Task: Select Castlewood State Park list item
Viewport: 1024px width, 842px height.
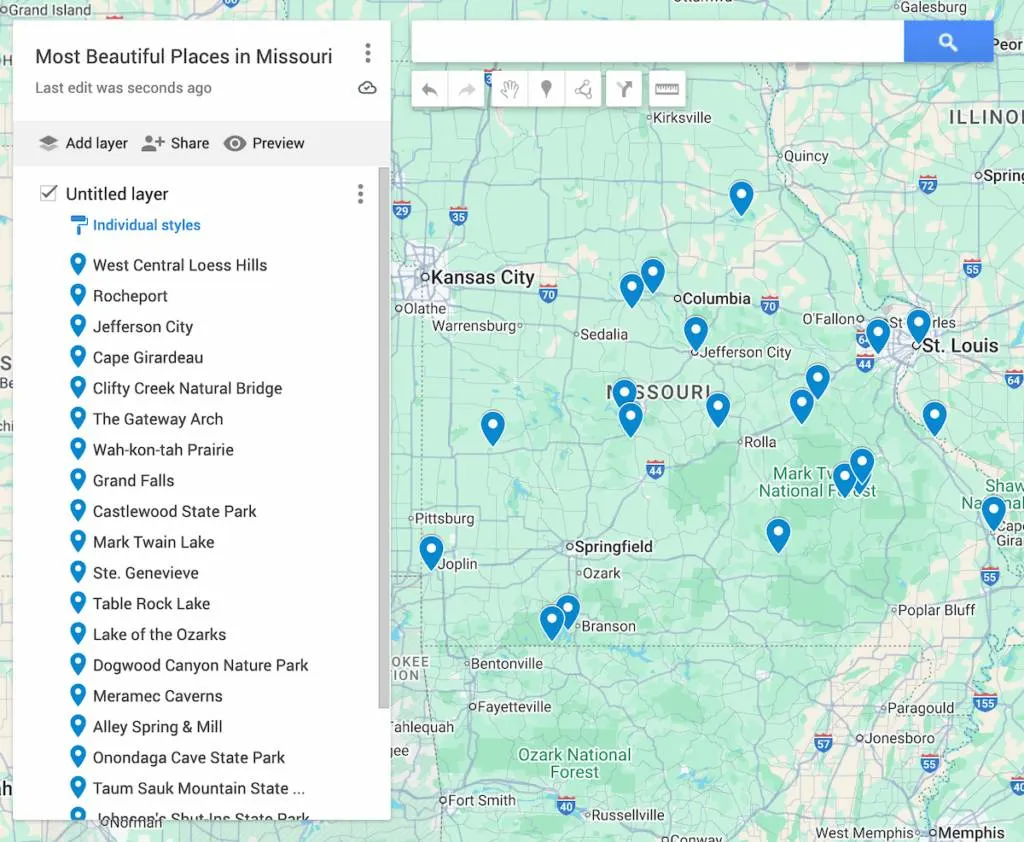Action: 174,511
